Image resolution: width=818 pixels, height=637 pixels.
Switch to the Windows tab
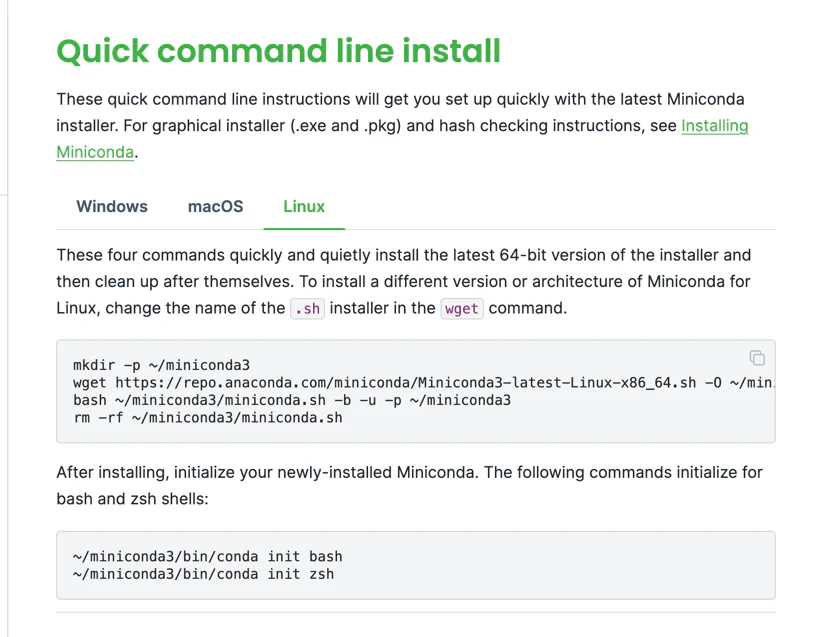[112, 206]
